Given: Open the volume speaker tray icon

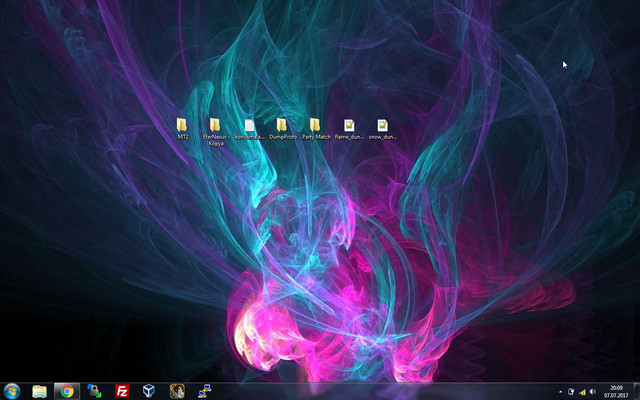Looking at the screenshot, I should click(593, 392).
